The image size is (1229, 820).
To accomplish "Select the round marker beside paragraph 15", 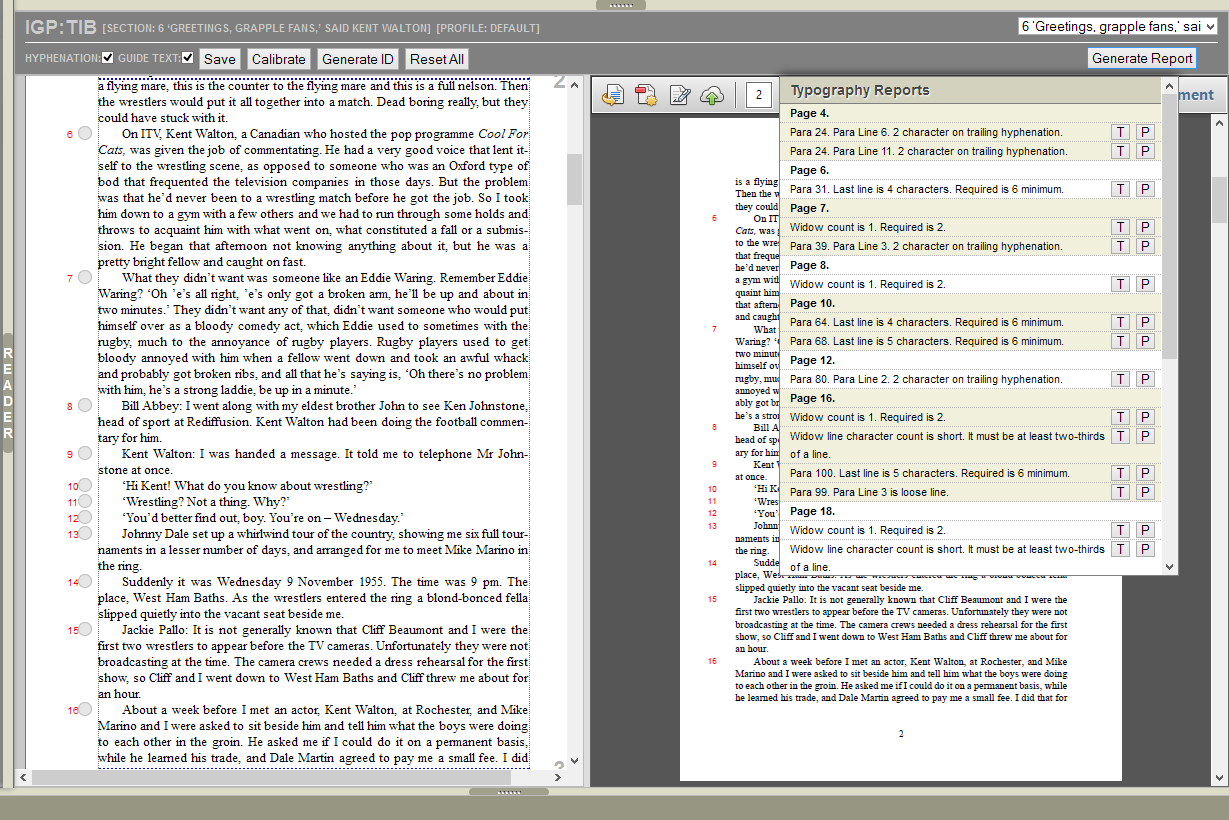I will pyautogui.click(x=85, y=630).
